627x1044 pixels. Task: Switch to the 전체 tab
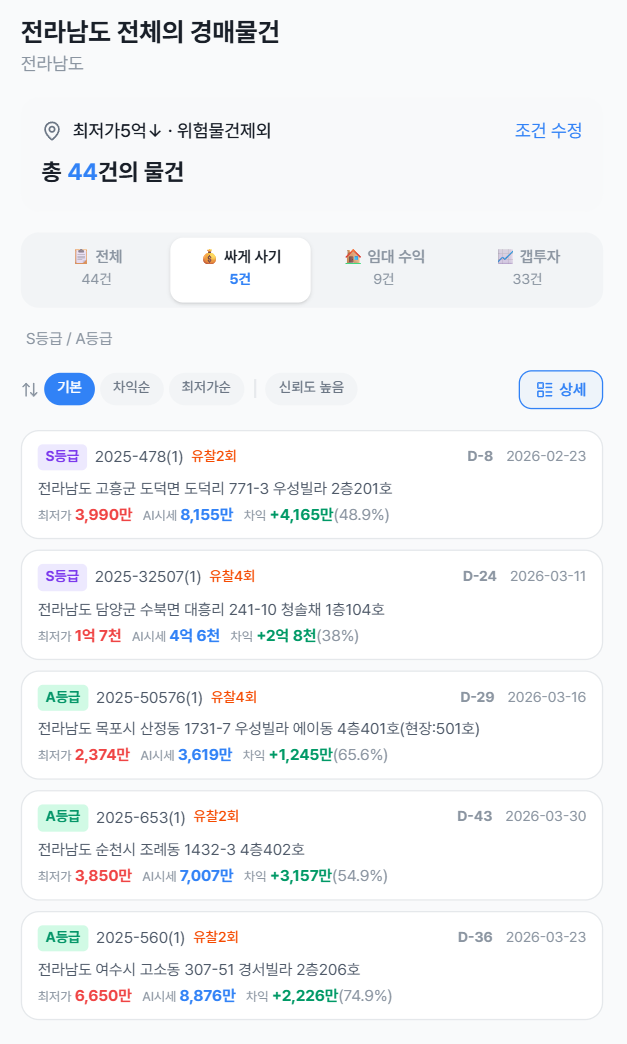tap(97, 268)
